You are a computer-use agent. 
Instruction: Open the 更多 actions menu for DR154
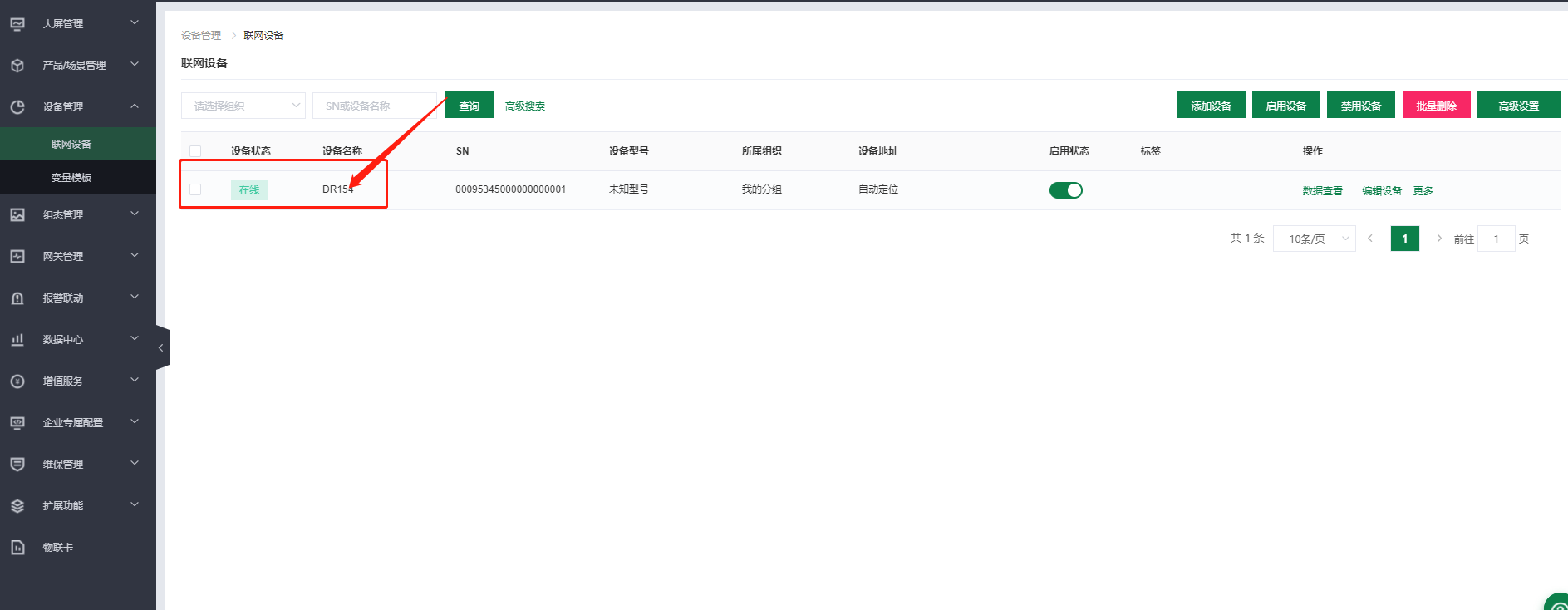(x=1423, y=191)
